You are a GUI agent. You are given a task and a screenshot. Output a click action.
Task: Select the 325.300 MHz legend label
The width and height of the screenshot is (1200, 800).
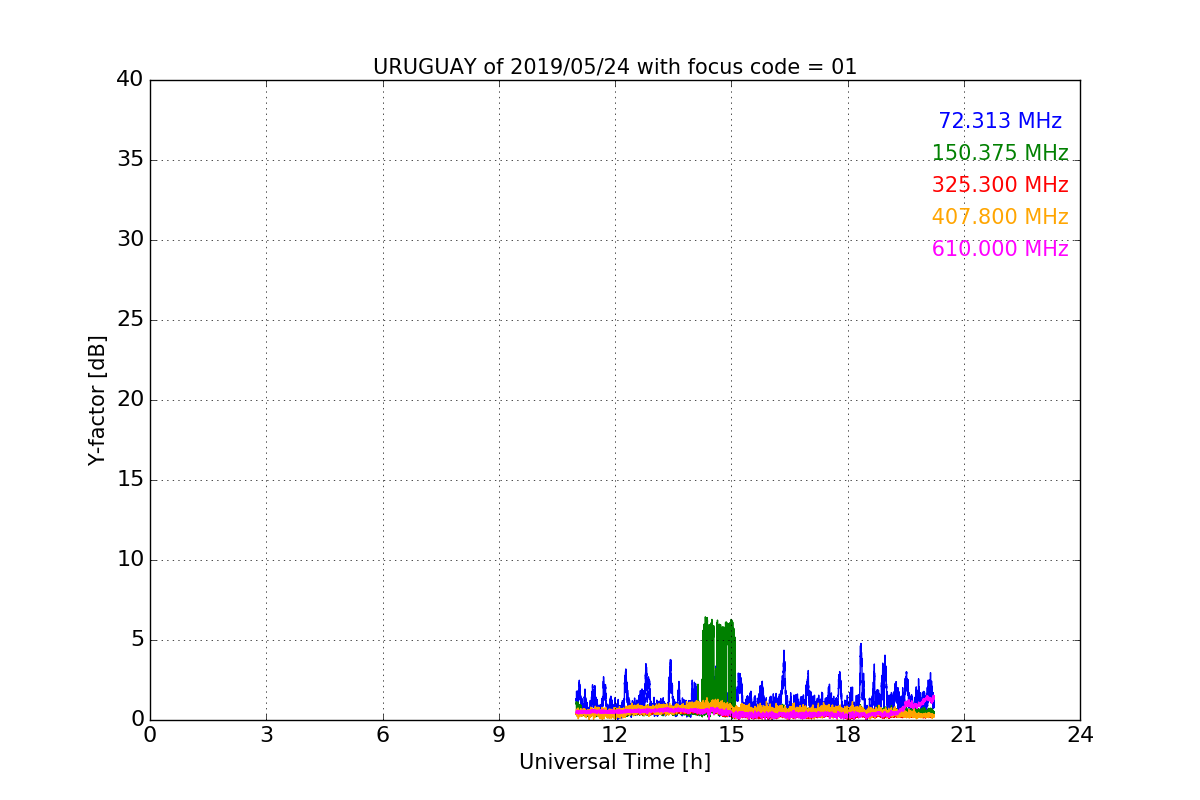coord(1000,185)
